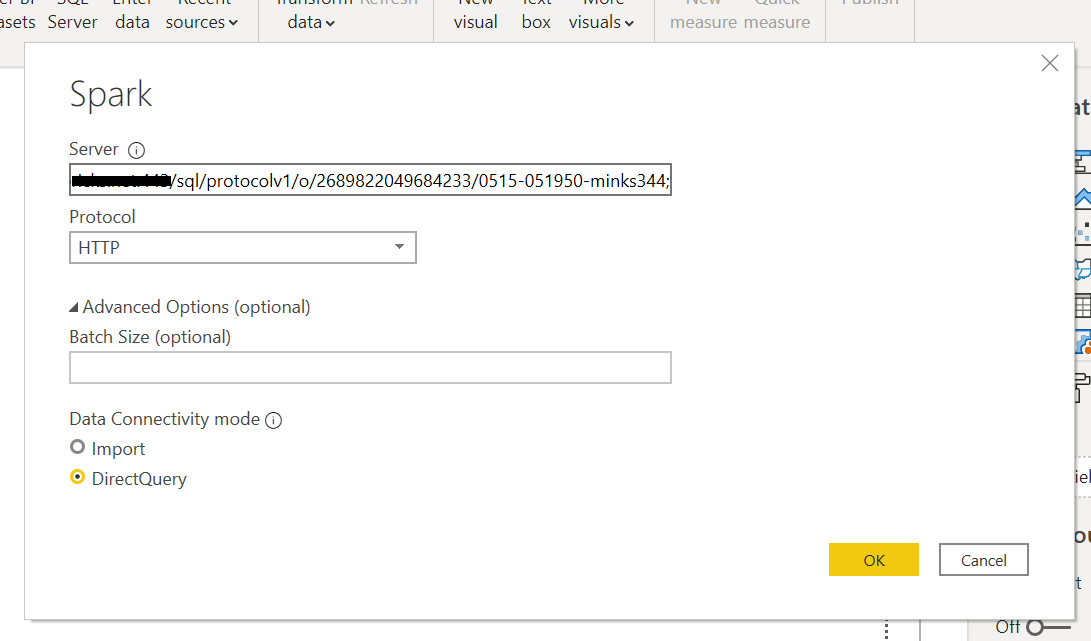Click Enter data in the ribbon
Screen dimensions: 1091x641
coord(132,15)
